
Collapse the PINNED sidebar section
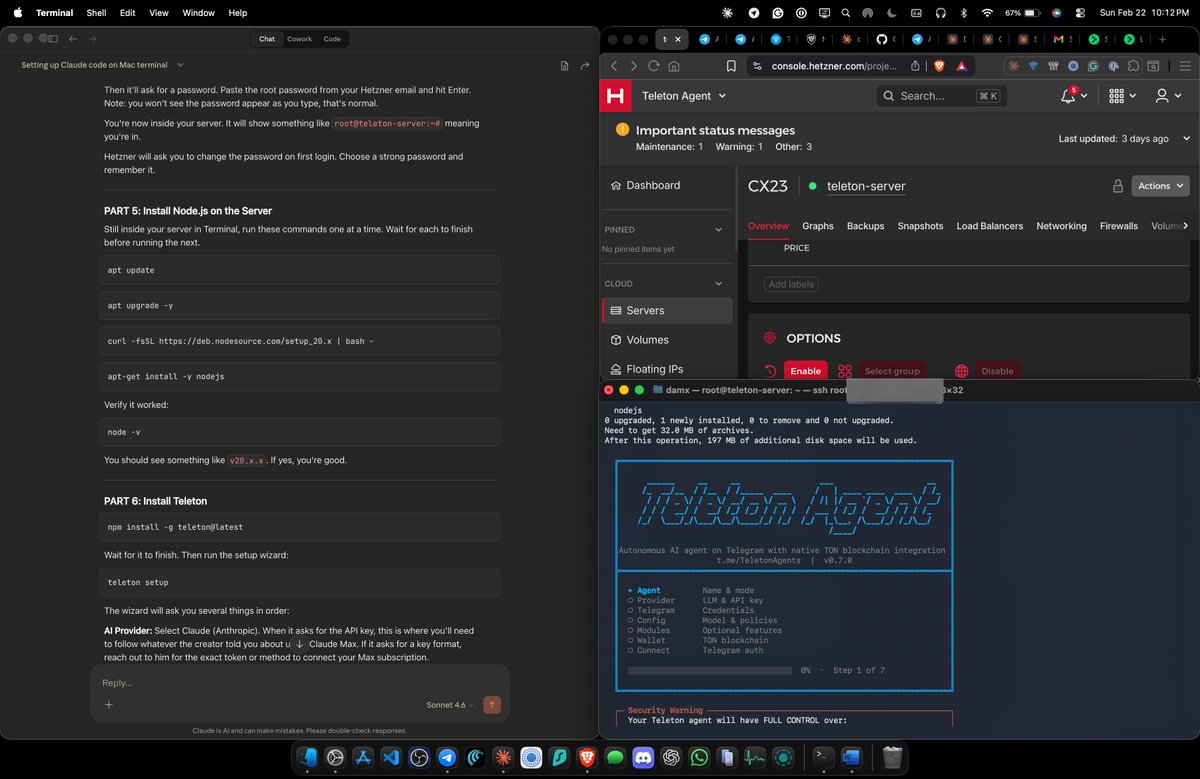click(717, 230)
